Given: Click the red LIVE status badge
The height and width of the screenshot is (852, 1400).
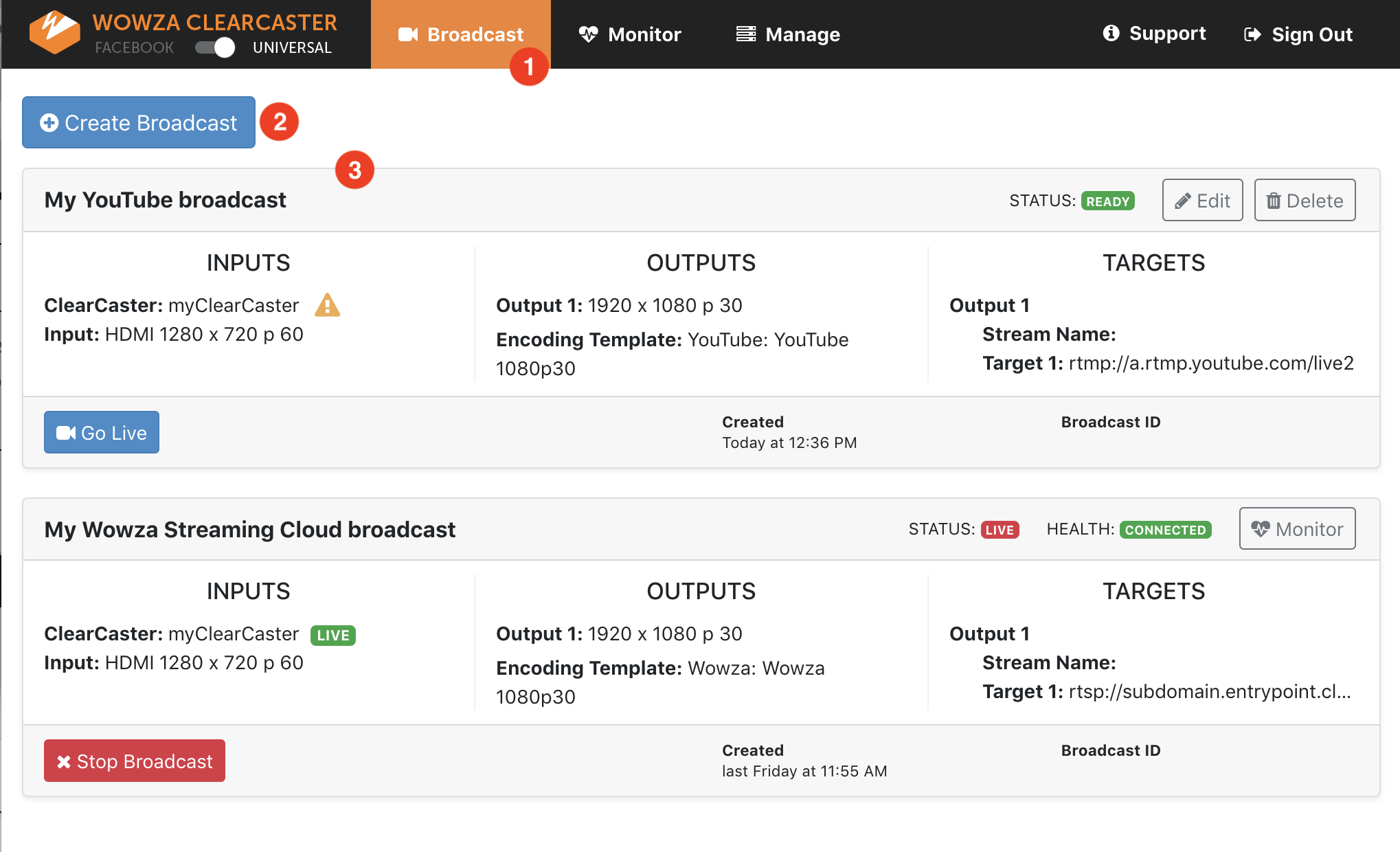Looking at the screenshot, I should 1000,530.
